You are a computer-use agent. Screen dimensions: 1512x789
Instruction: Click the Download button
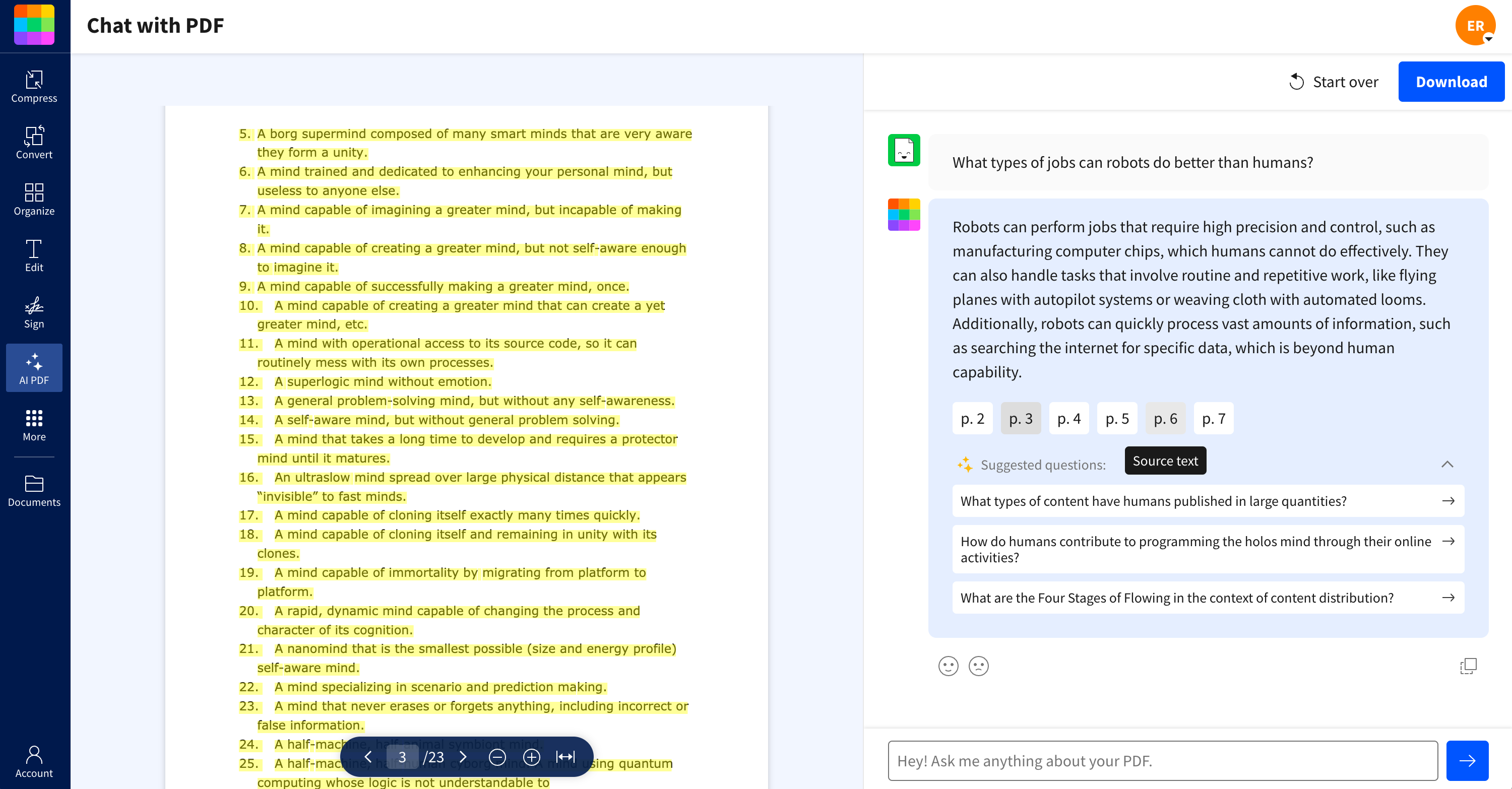[1451, 82]
